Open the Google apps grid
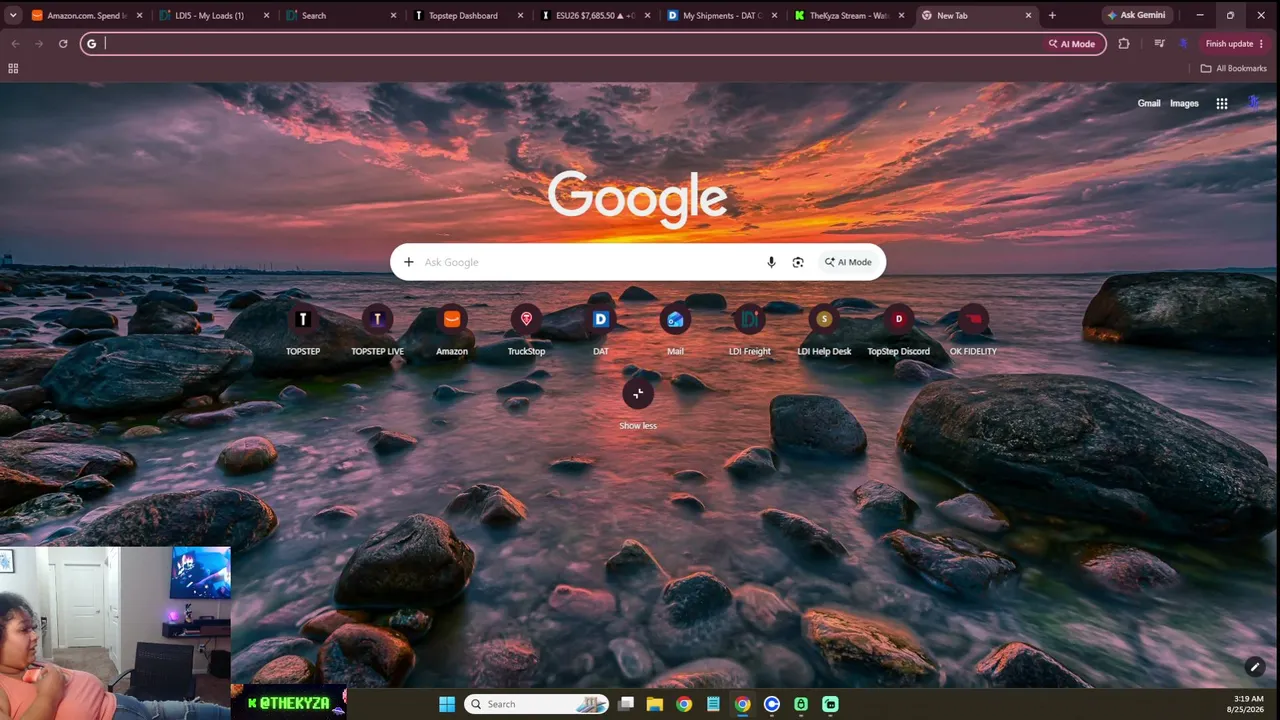 click(x=1222, y=103)
